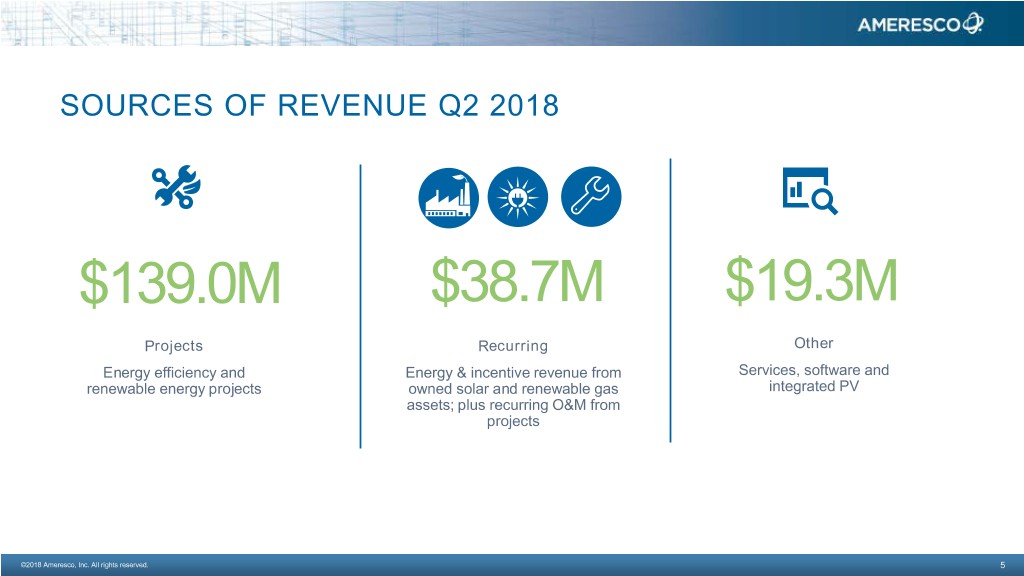Click 'Energy efficiency and renewable energy projects' text
Image resolution: width=1024 pixels, height=576 pixels.
click(x=174, y=381)
